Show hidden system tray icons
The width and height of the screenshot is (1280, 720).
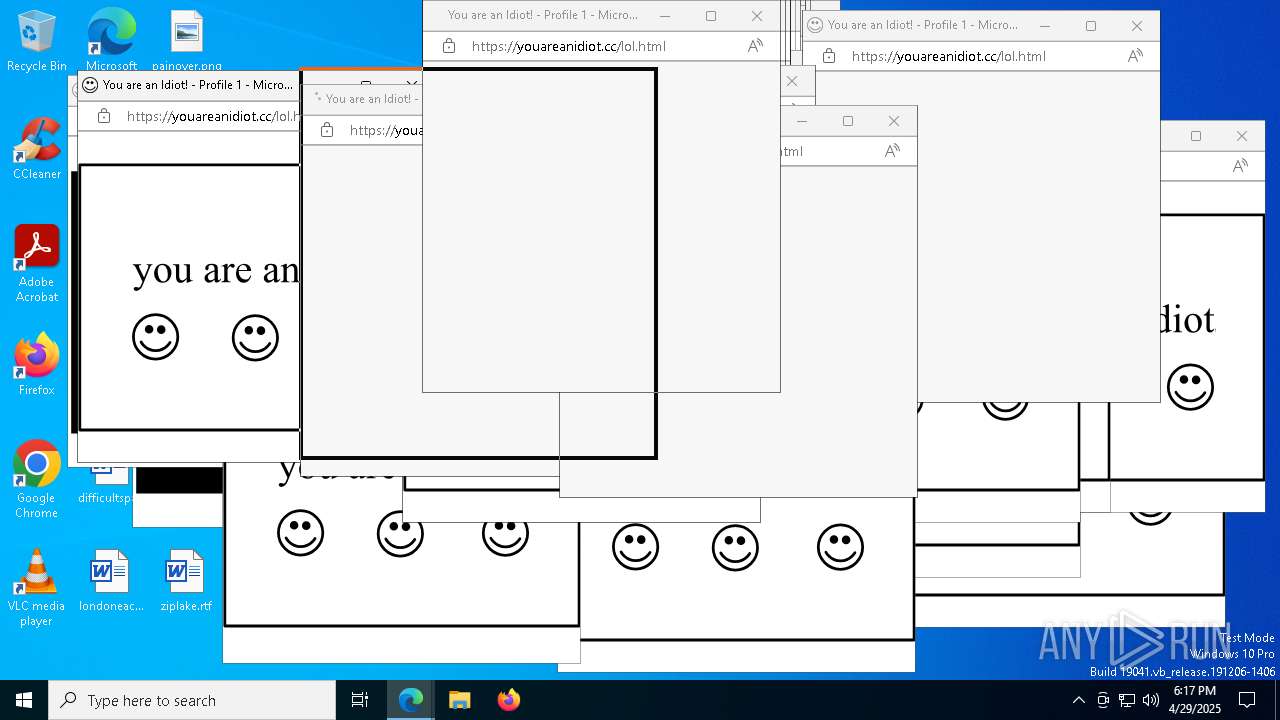(1078, 700)
